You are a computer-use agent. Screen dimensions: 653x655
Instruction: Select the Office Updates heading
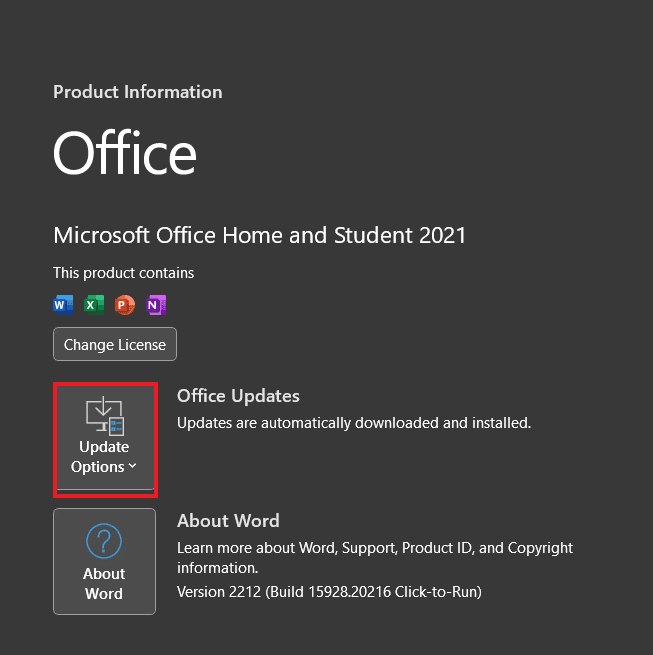pos(238,396)
